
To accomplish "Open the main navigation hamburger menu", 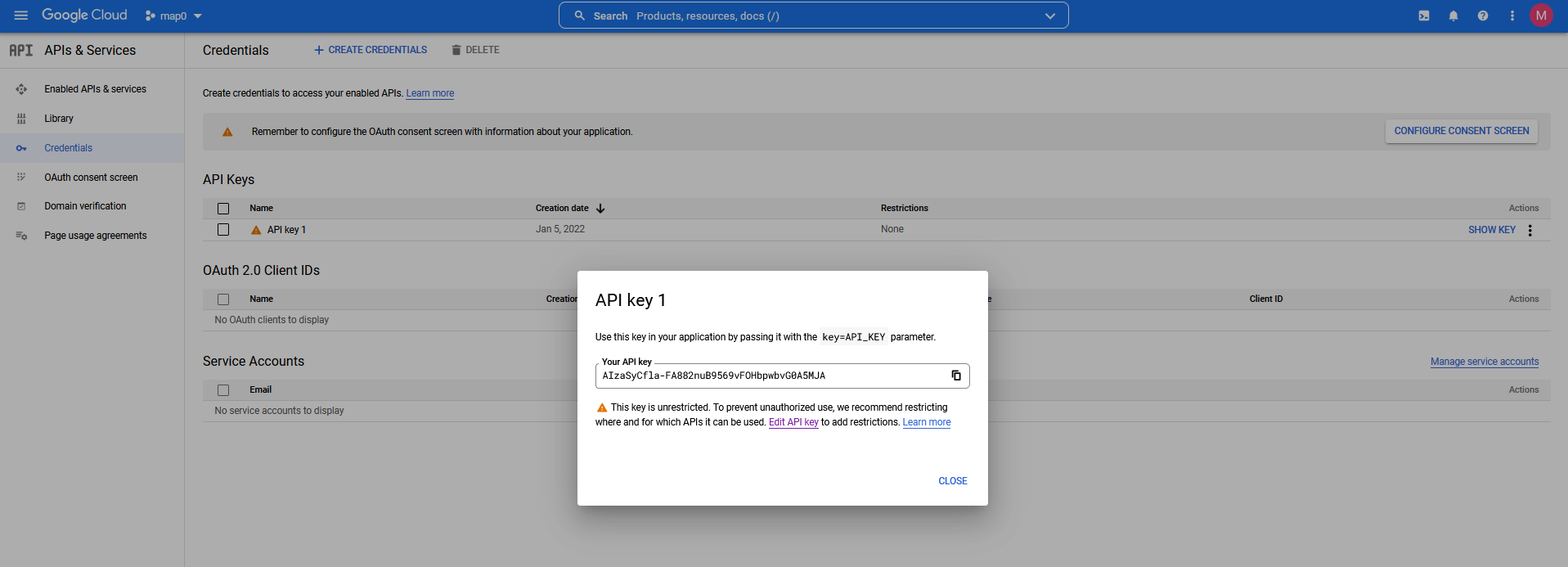I will pos(21,16).
